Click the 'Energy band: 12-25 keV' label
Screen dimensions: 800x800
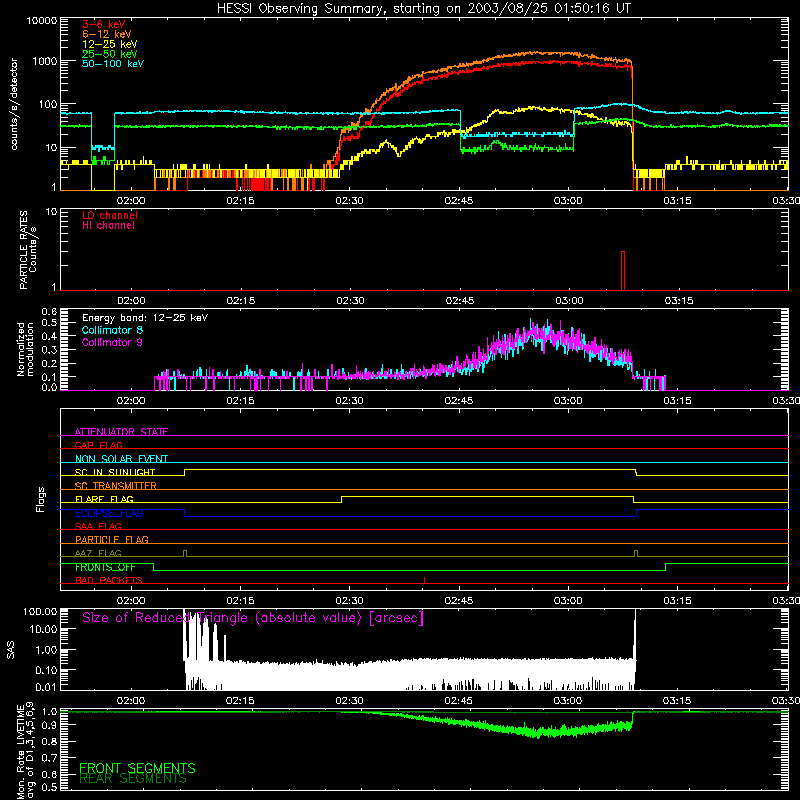pyautogui.click(x=145, y=318)
